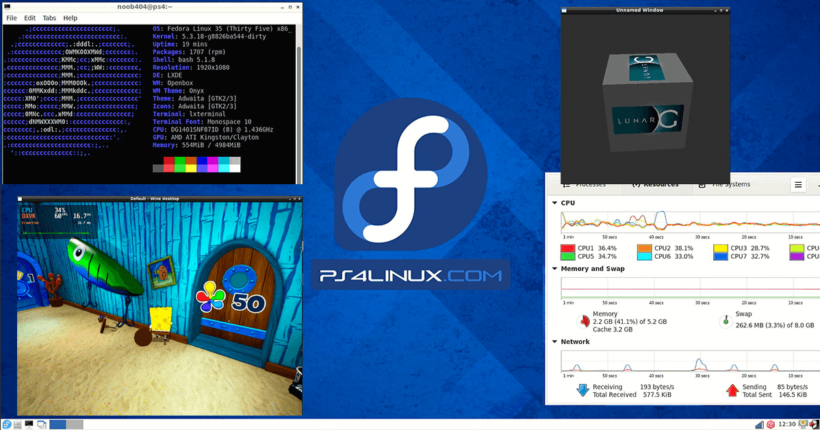
Task: Click the 12:30 clock on the taskbar
Action: coord(787,424)
